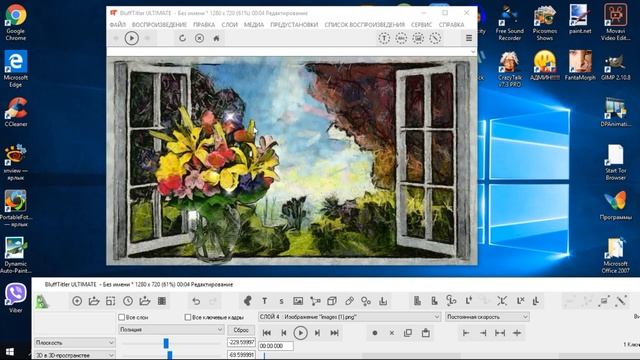Jump to the first key with skip-back button
Image resolution: width=640 pixels, height=360 pixels.
[x=267, y=333]
